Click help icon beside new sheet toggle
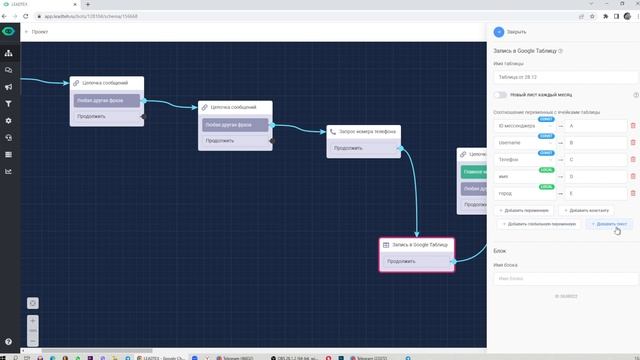 [636, 95]
